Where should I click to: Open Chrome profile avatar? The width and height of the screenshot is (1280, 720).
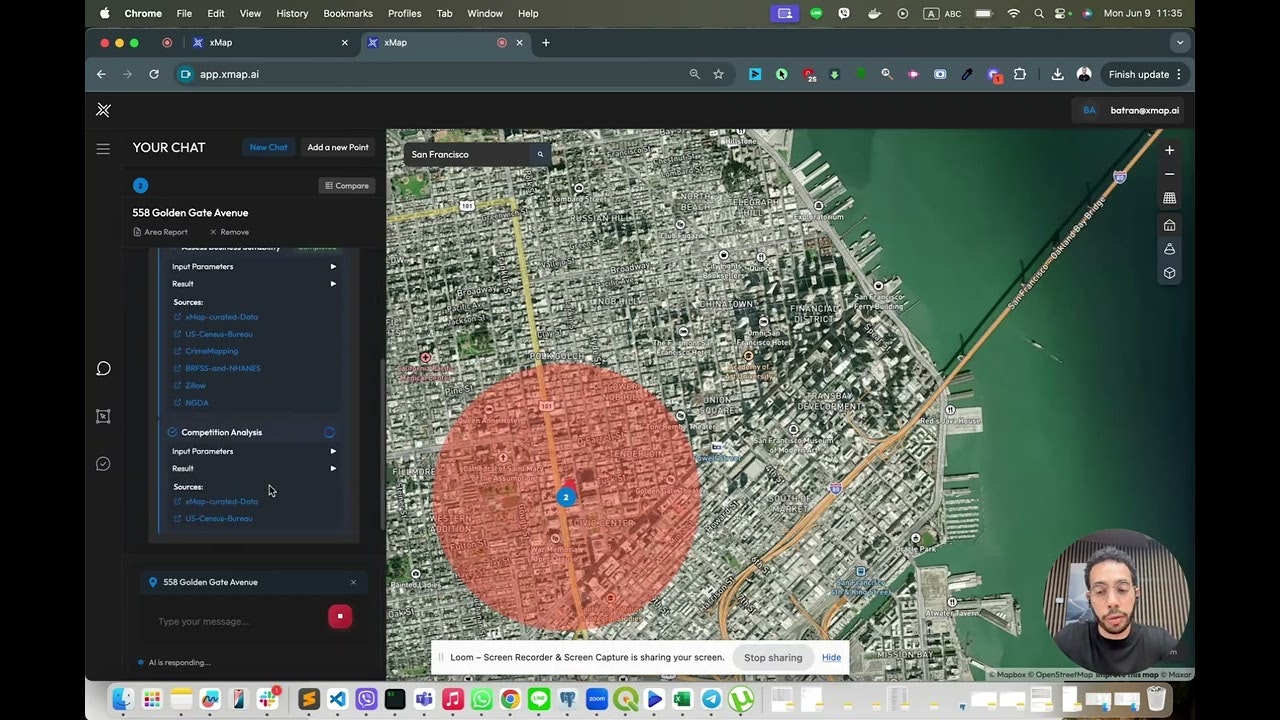coord(1084,74)
